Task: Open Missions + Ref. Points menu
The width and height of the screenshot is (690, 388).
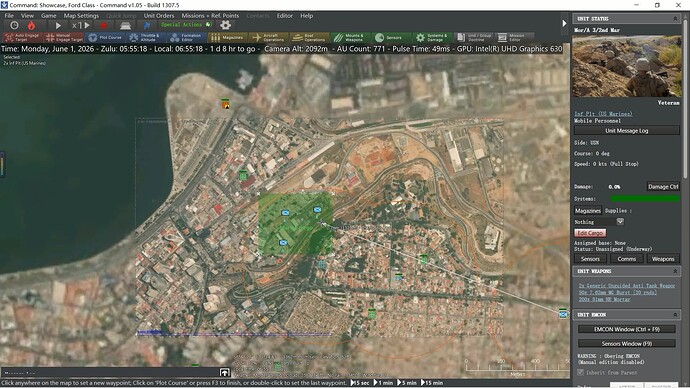Action: [210, 15]
